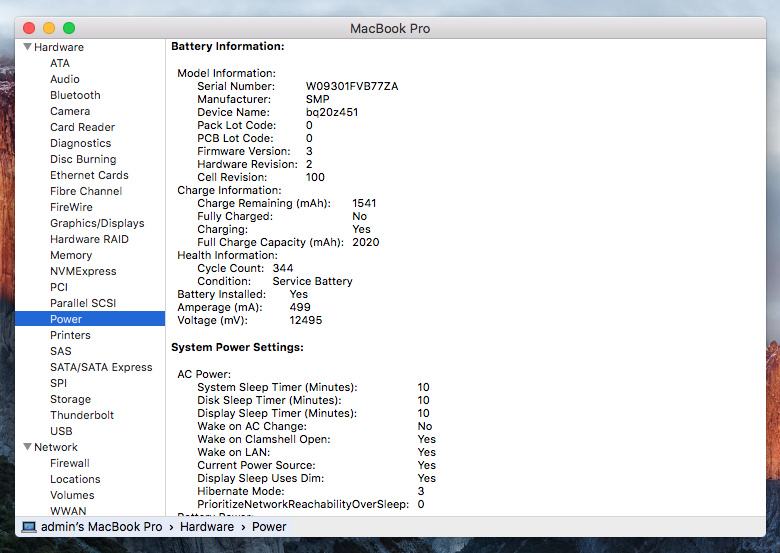The image size is (780, 553).
Task: Select Ethernet Cards entry
Action: click(x=89, y=175)
